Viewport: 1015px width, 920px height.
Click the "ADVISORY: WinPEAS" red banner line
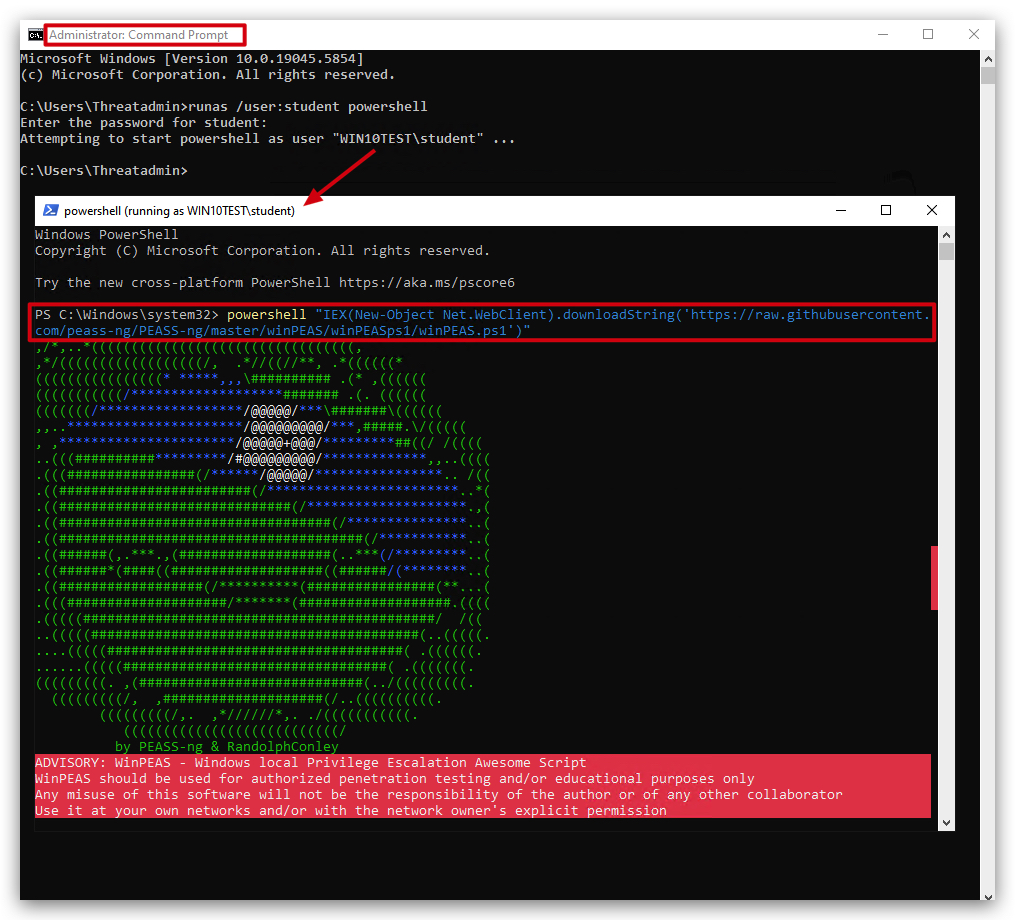pyautogui.click(x=310, y=763)
